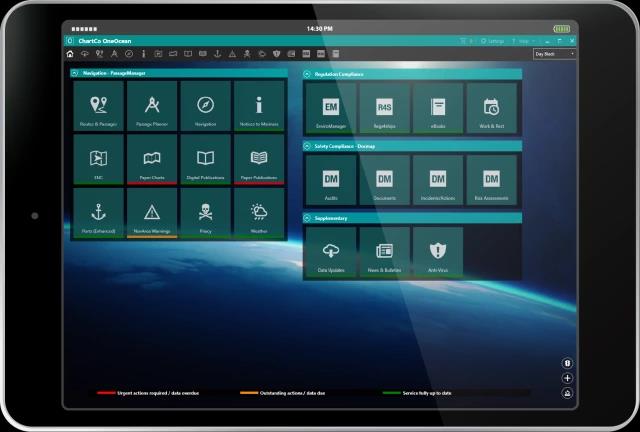Open the Weather tile
This screenshot has height=432, width=640.
259,213
